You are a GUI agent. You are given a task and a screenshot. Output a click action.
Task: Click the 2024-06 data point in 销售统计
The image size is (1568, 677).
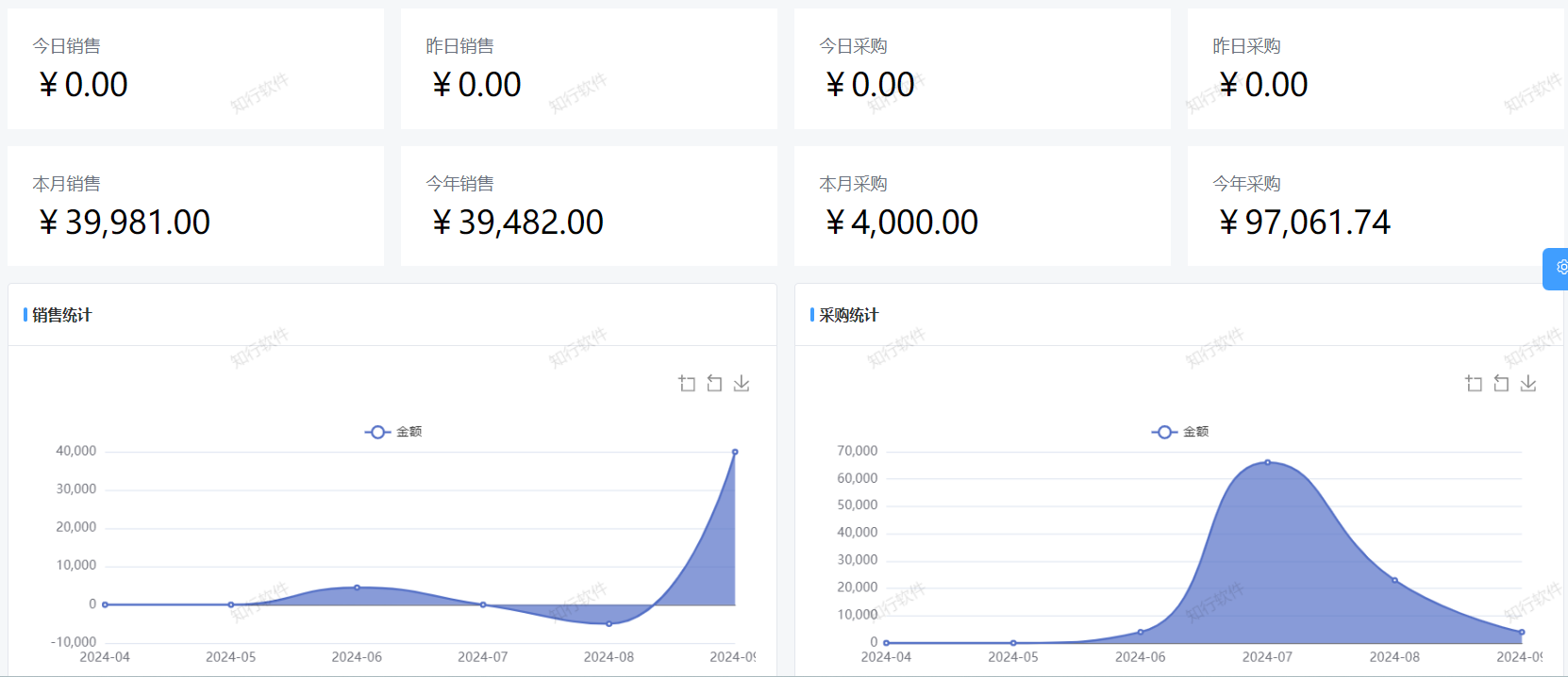tap(357, 587)
